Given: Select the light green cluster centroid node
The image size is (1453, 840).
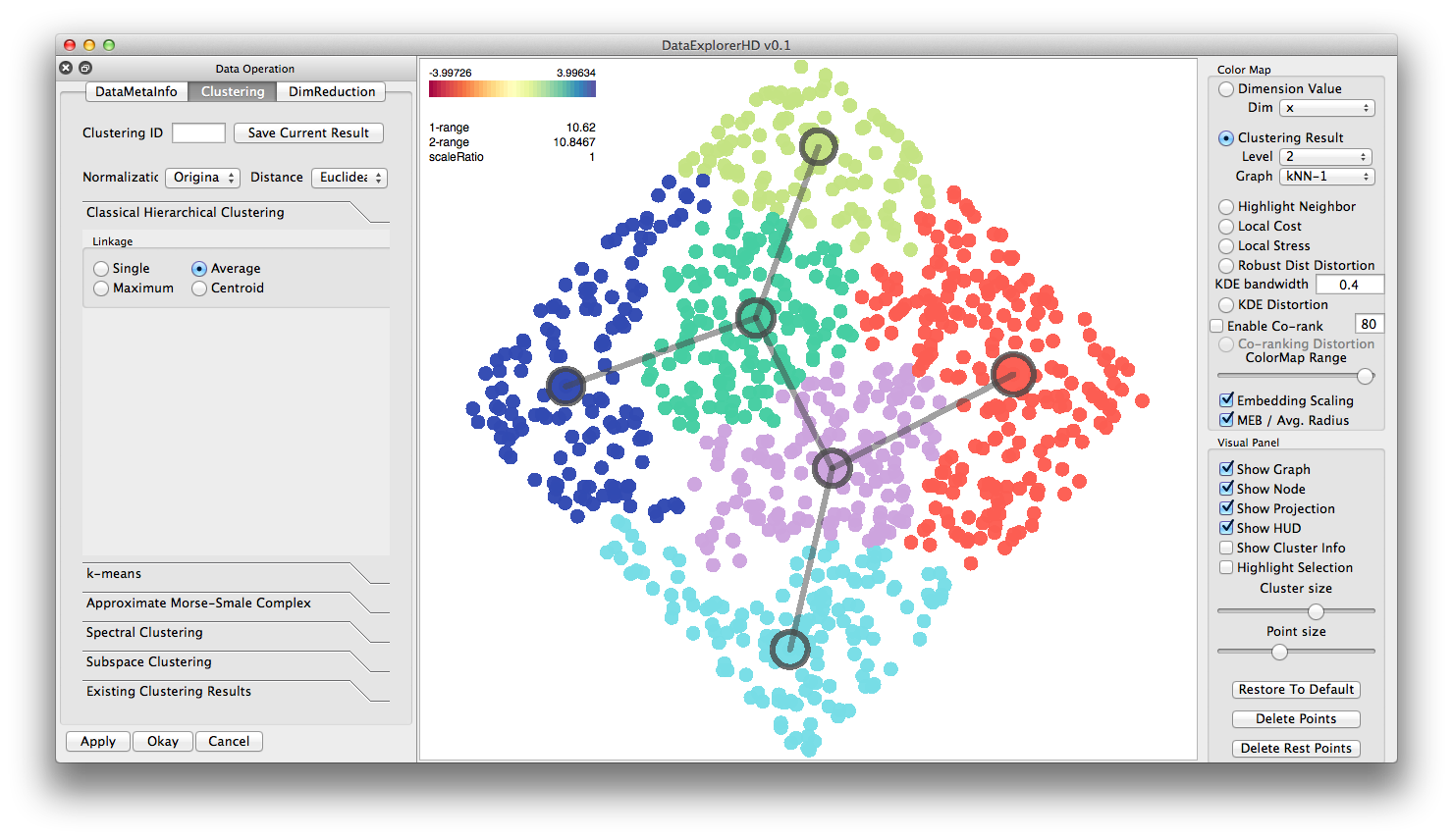Looking at the screenshot, I should pos(818,147).
